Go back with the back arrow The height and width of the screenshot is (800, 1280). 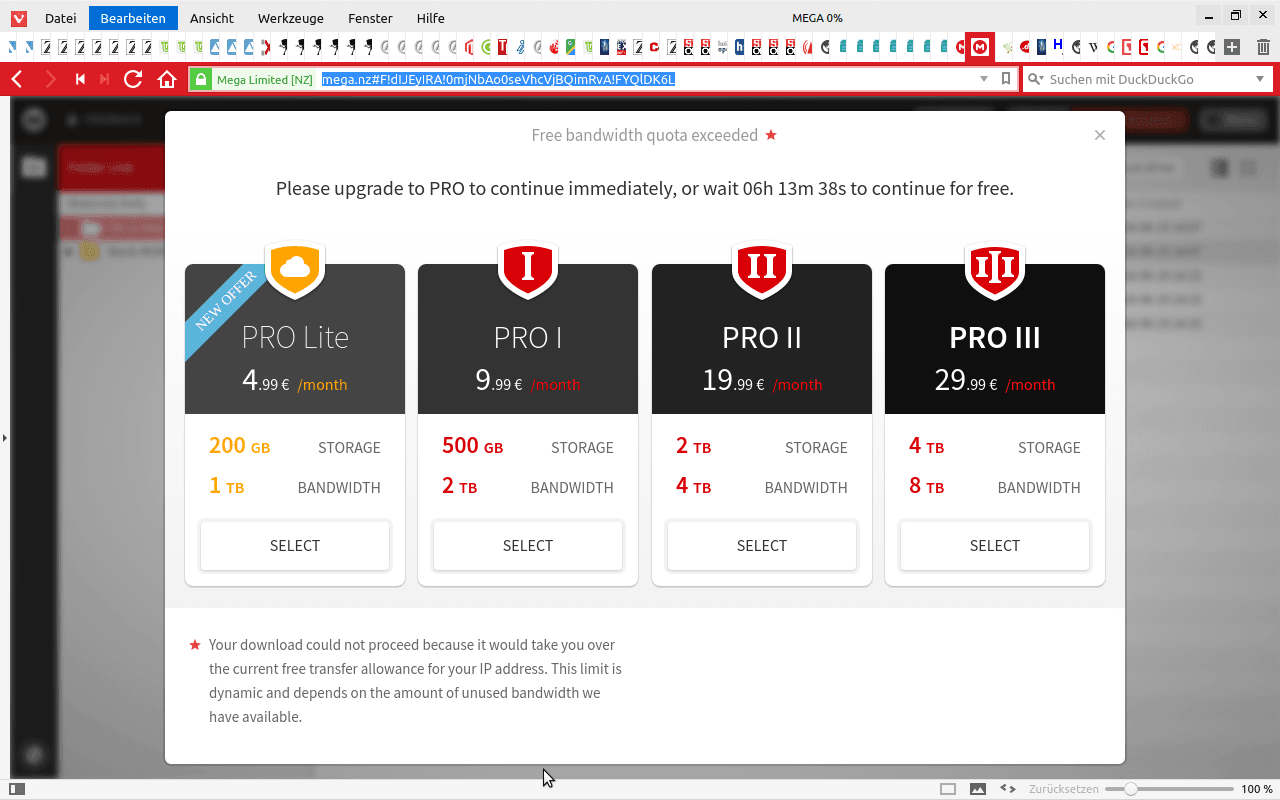coord(17,79)
